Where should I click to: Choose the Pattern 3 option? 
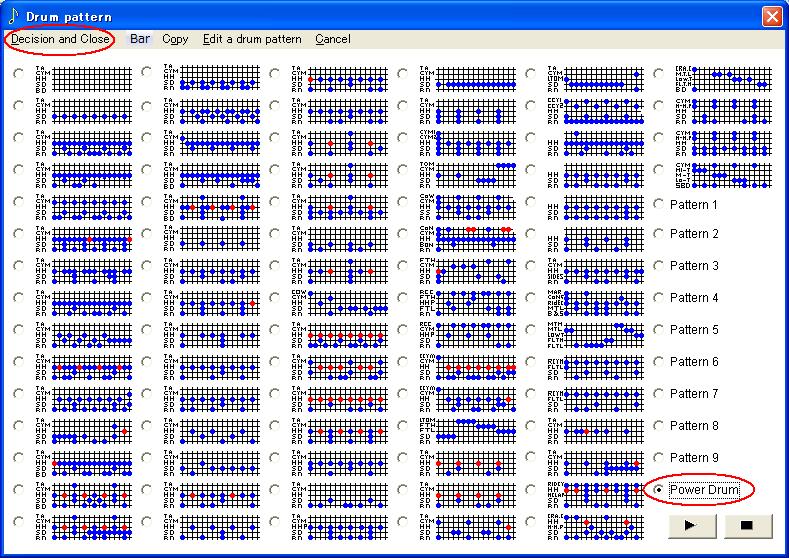658,266
